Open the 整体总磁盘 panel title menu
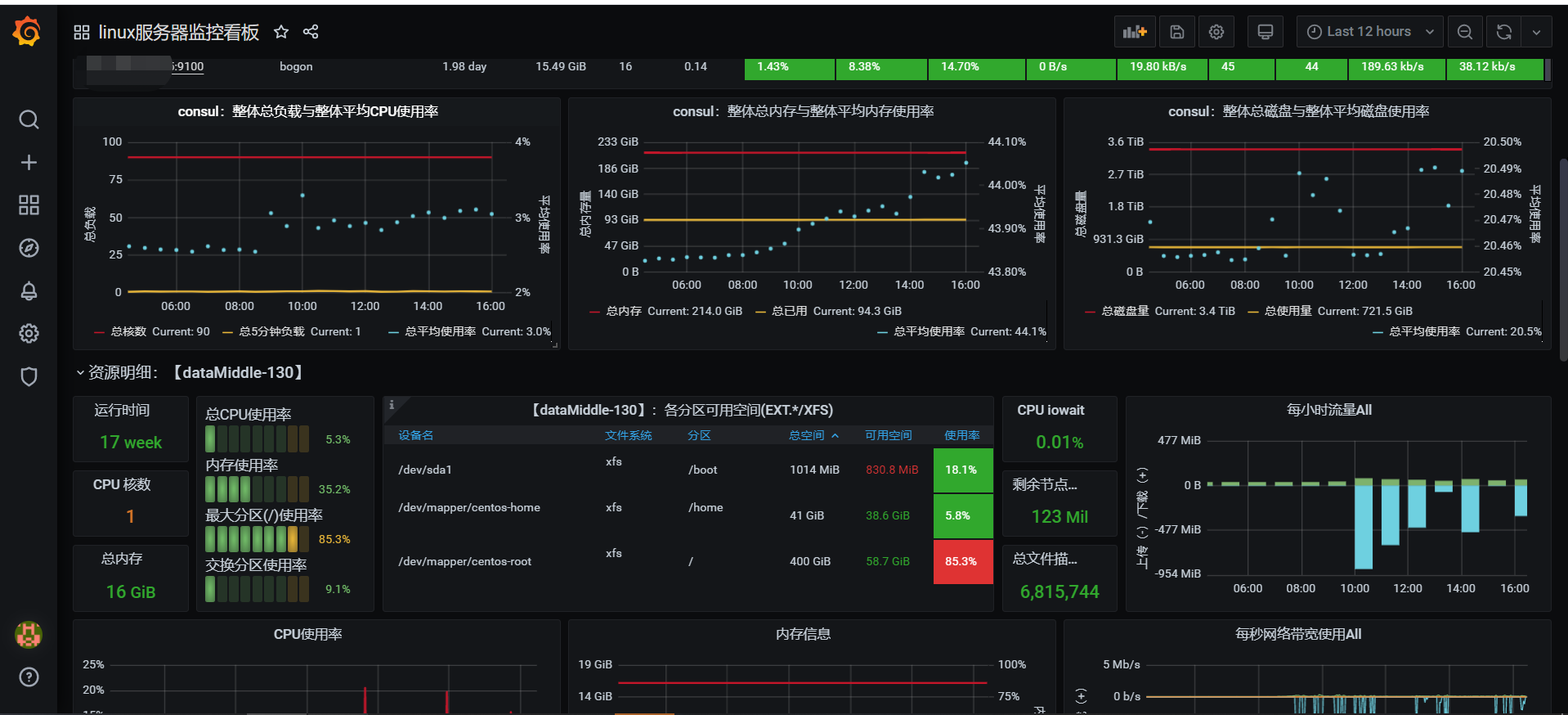 coord(1299,111)
